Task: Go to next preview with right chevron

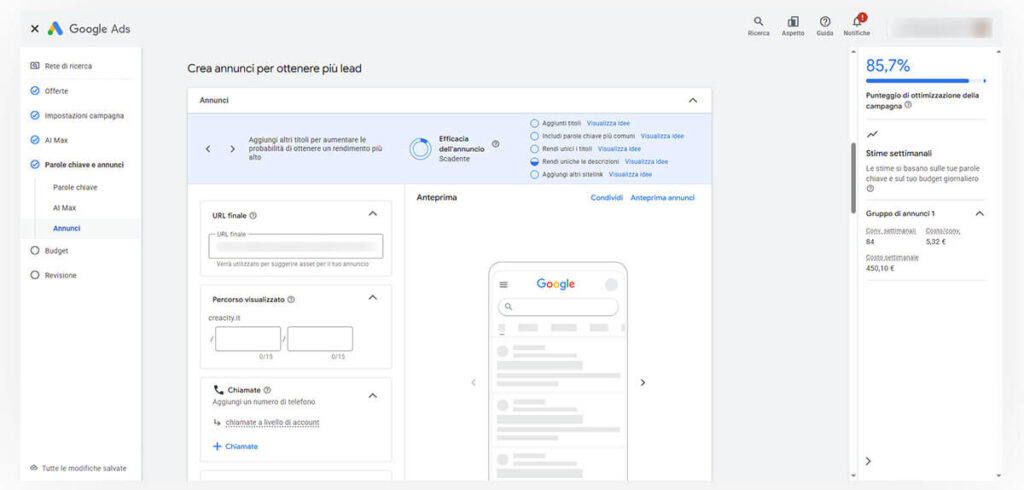Action: point(643,382)
